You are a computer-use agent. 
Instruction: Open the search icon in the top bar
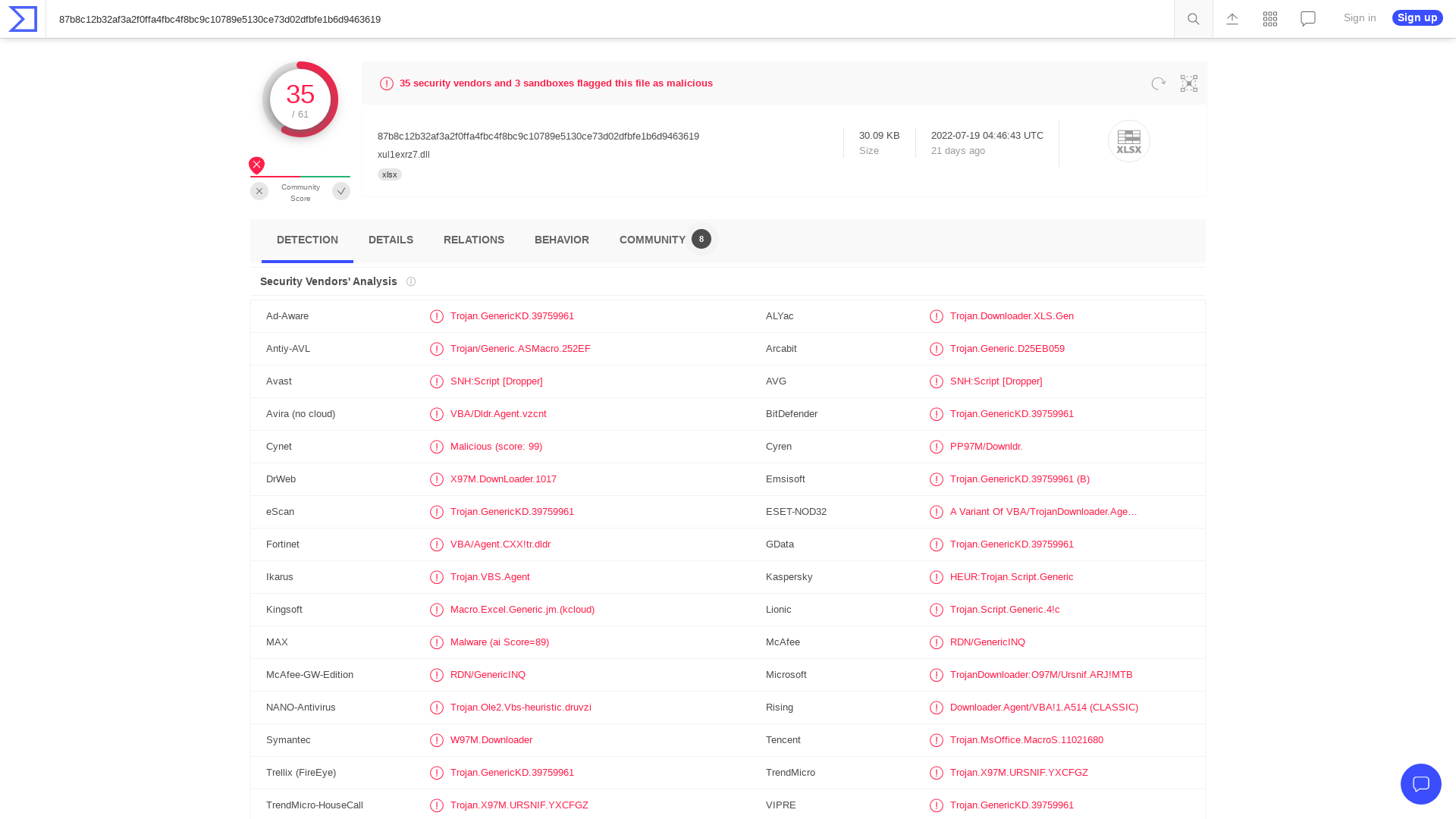[1192, 18]
